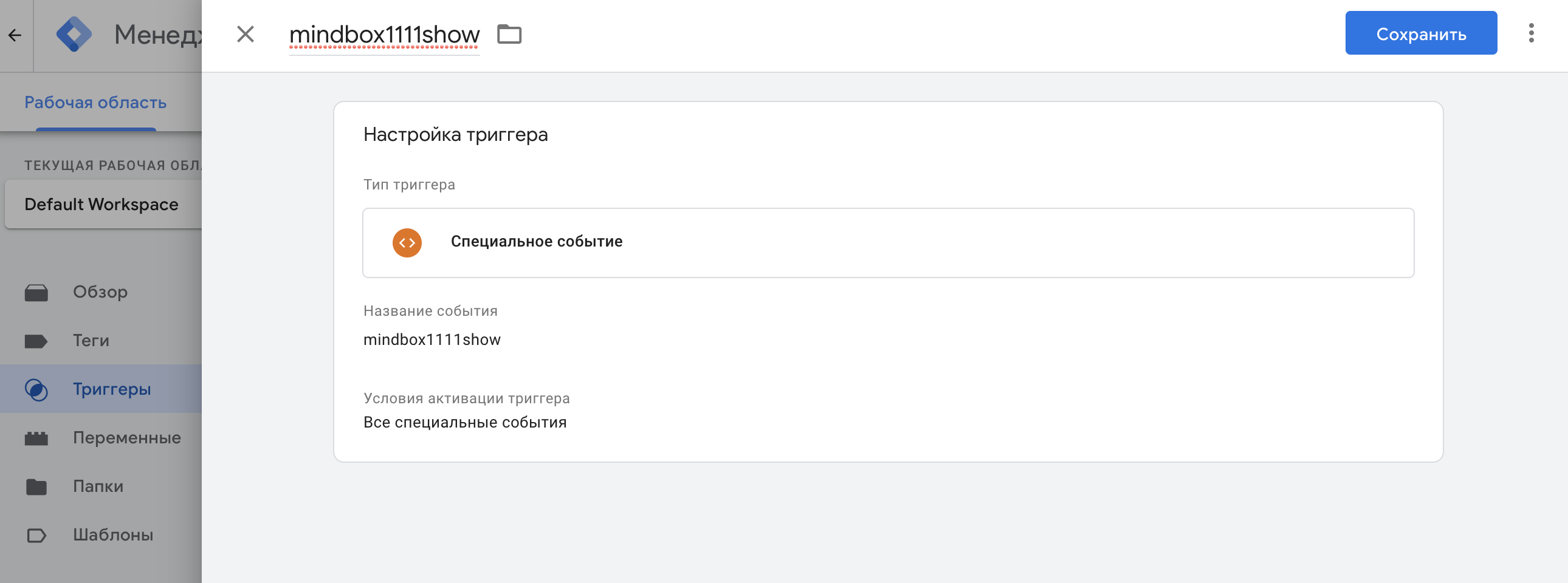Screen dimensions: 1568x583
Task: Click the ТЕКУЩАЯ РАБОЧАЯ ОБЛ. sidebar heading
Action: click(112, 165)
